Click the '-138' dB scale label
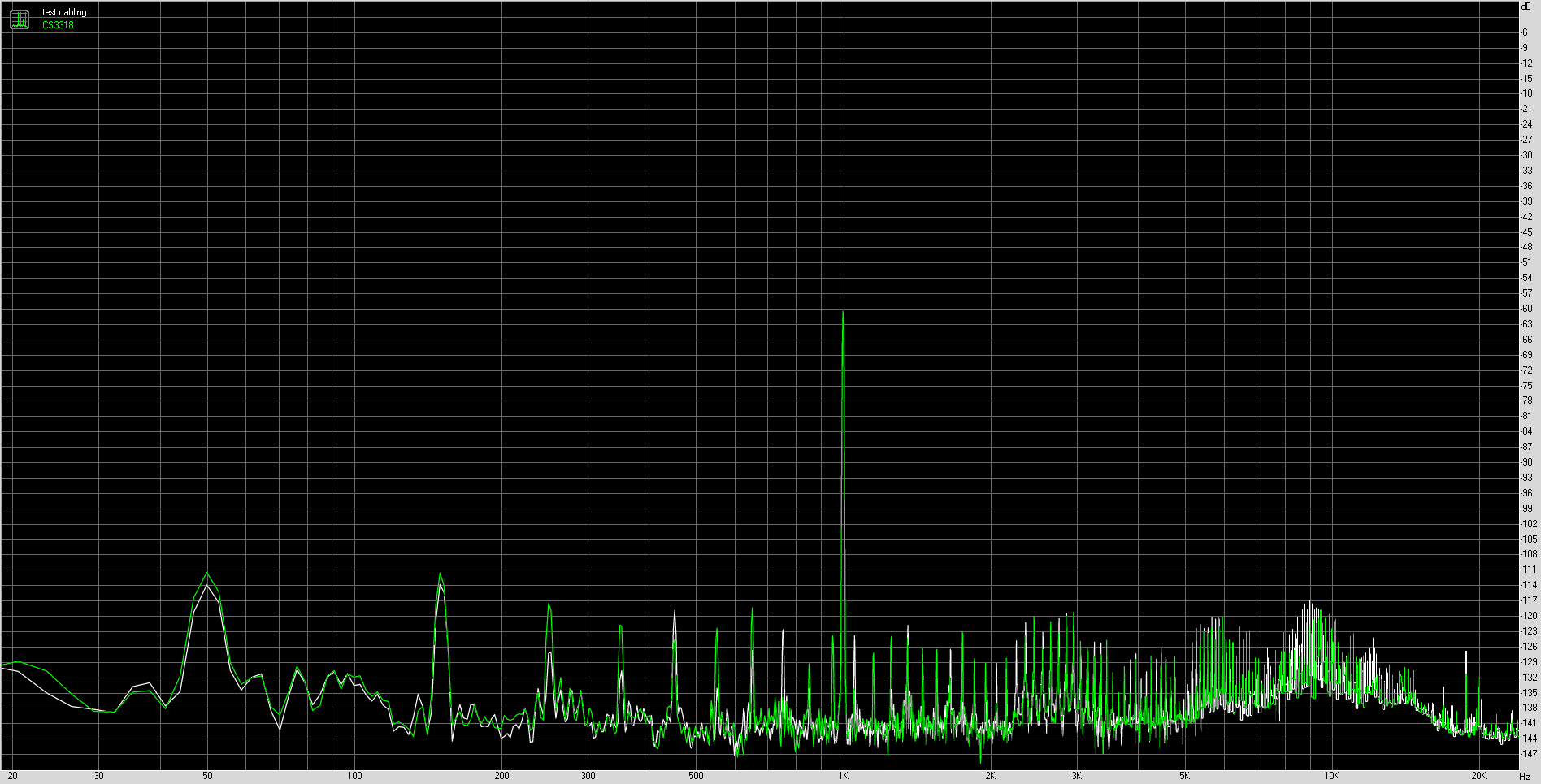This screenshot has height=784, width=1541. pos(1529,708)
